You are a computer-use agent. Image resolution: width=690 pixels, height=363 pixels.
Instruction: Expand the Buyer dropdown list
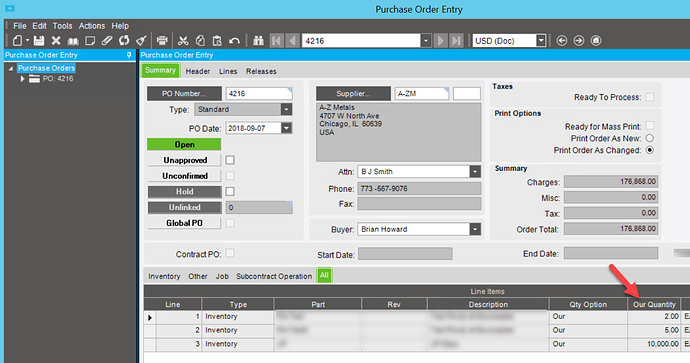point(475,229)
